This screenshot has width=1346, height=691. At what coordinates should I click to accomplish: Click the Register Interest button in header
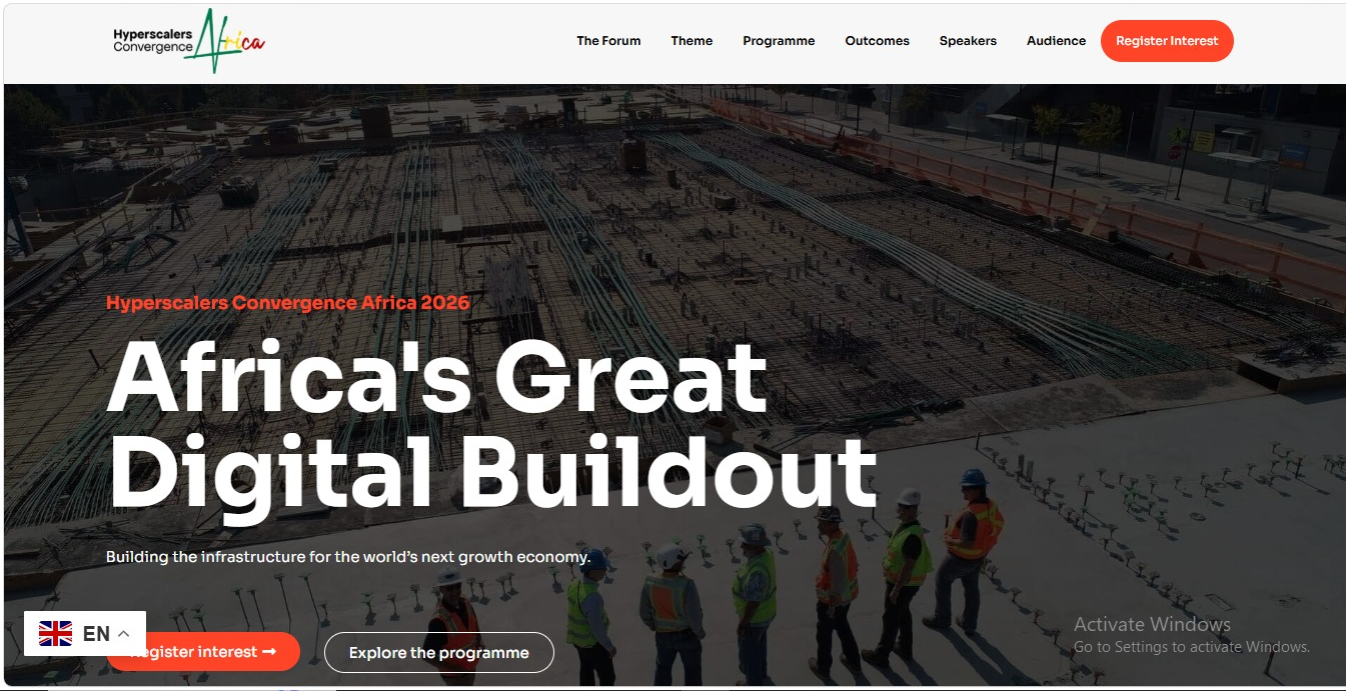pos(1167,41)
